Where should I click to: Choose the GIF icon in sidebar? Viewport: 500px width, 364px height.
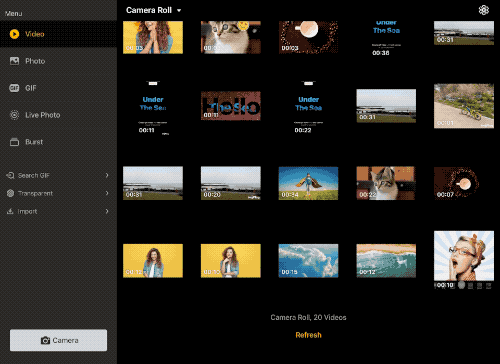click(x=14, y=88)
